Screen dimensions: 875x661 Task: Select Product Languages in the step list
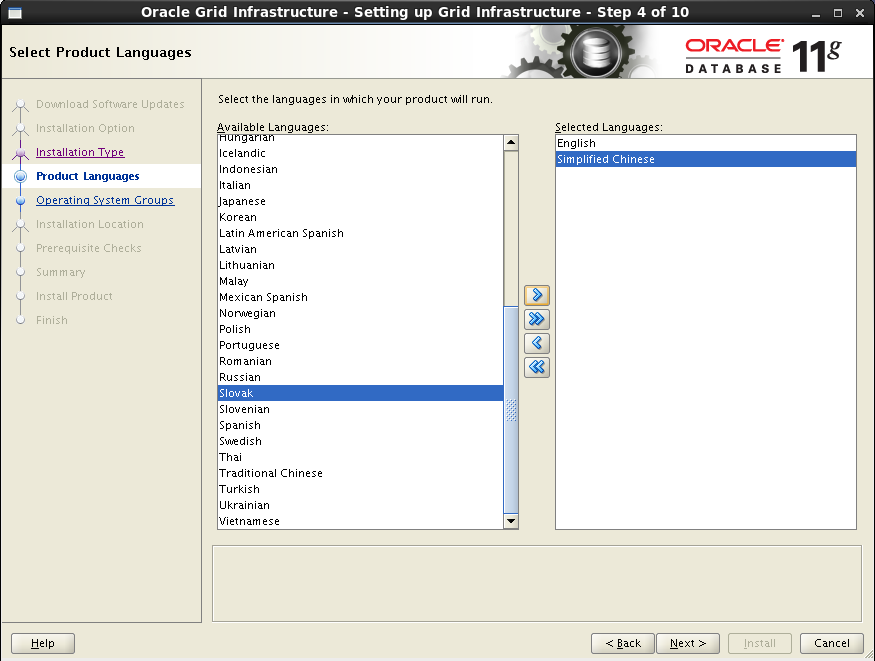click(x=88, y=176)
